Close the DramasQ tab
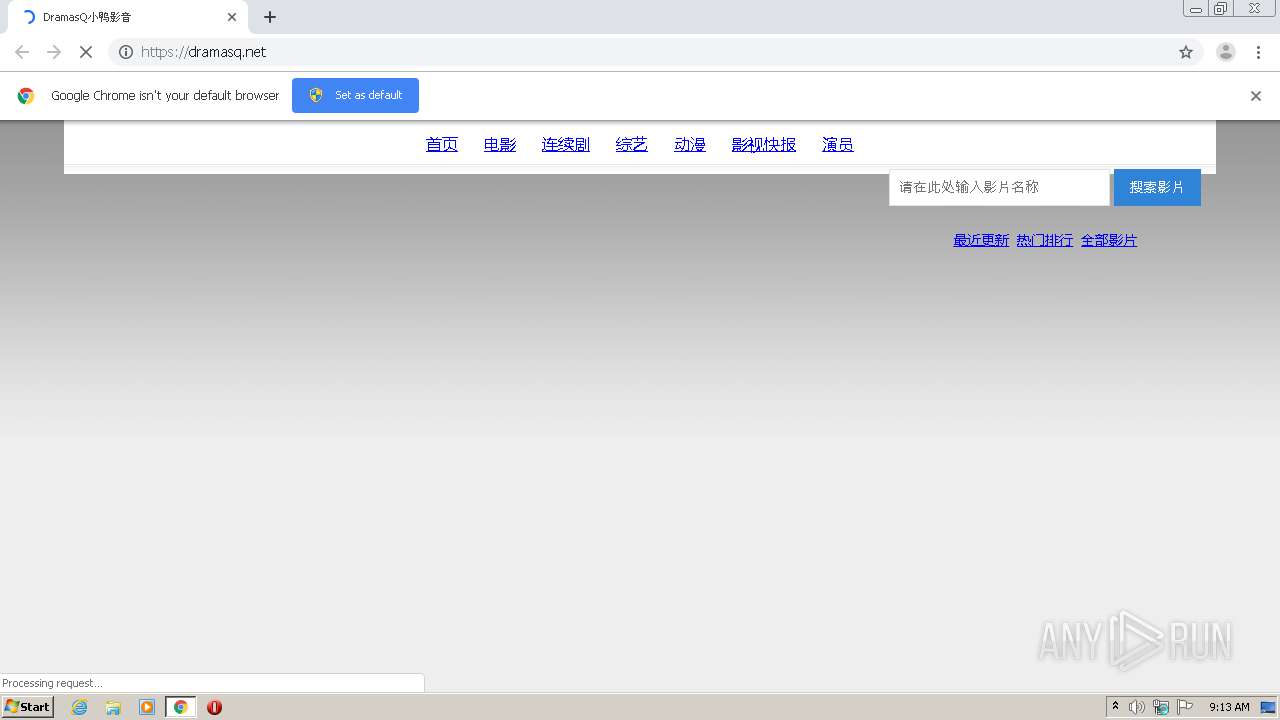Viewport: 1280px width, 720px height. click(x=232, y=17)
